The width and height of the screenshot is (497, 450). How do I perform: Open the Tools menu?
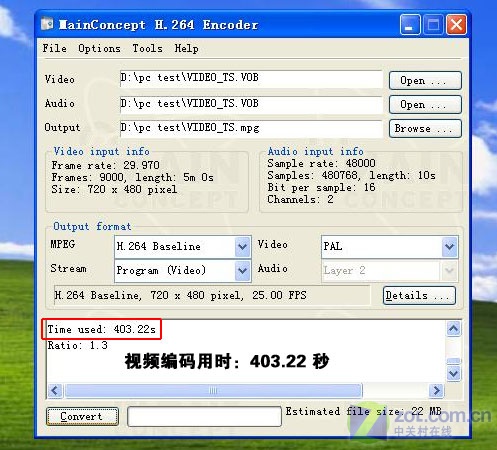[x=147, y=48]
